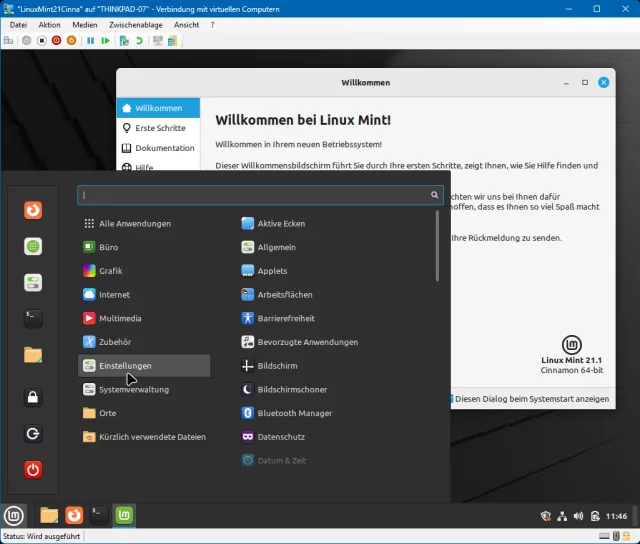Open Files from the bottom panel
Screen dimensions: 640x544
49,515
